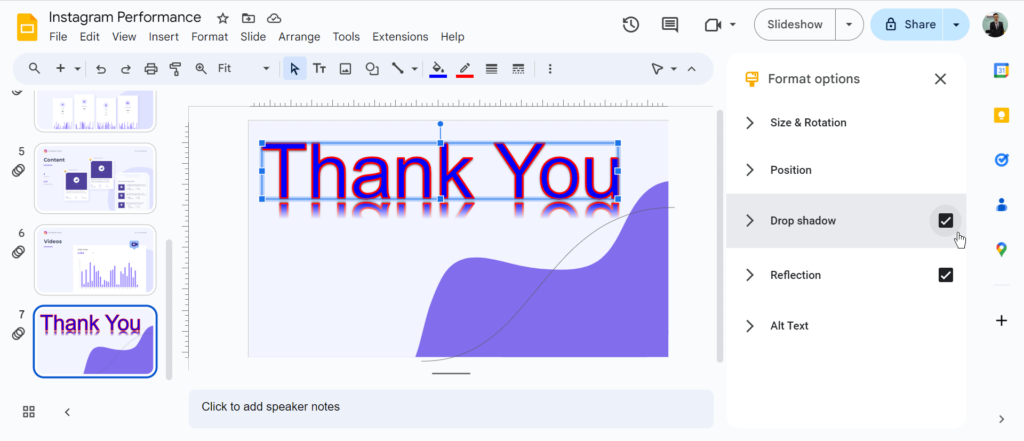Choose the text box tool

point(319,69)
